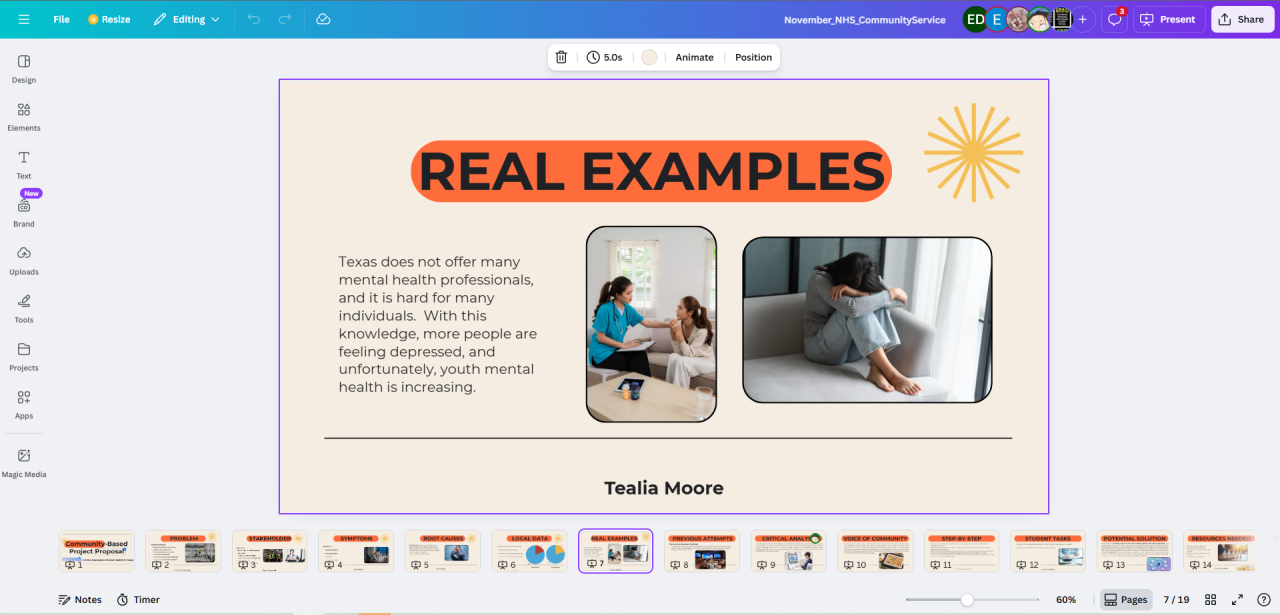This screenshot has width=1280, height=615.
Task: Open page 8 PREVIOUS ATTEMPTS thumbnail
Action: pyautogui.click(x=702, y=551)
